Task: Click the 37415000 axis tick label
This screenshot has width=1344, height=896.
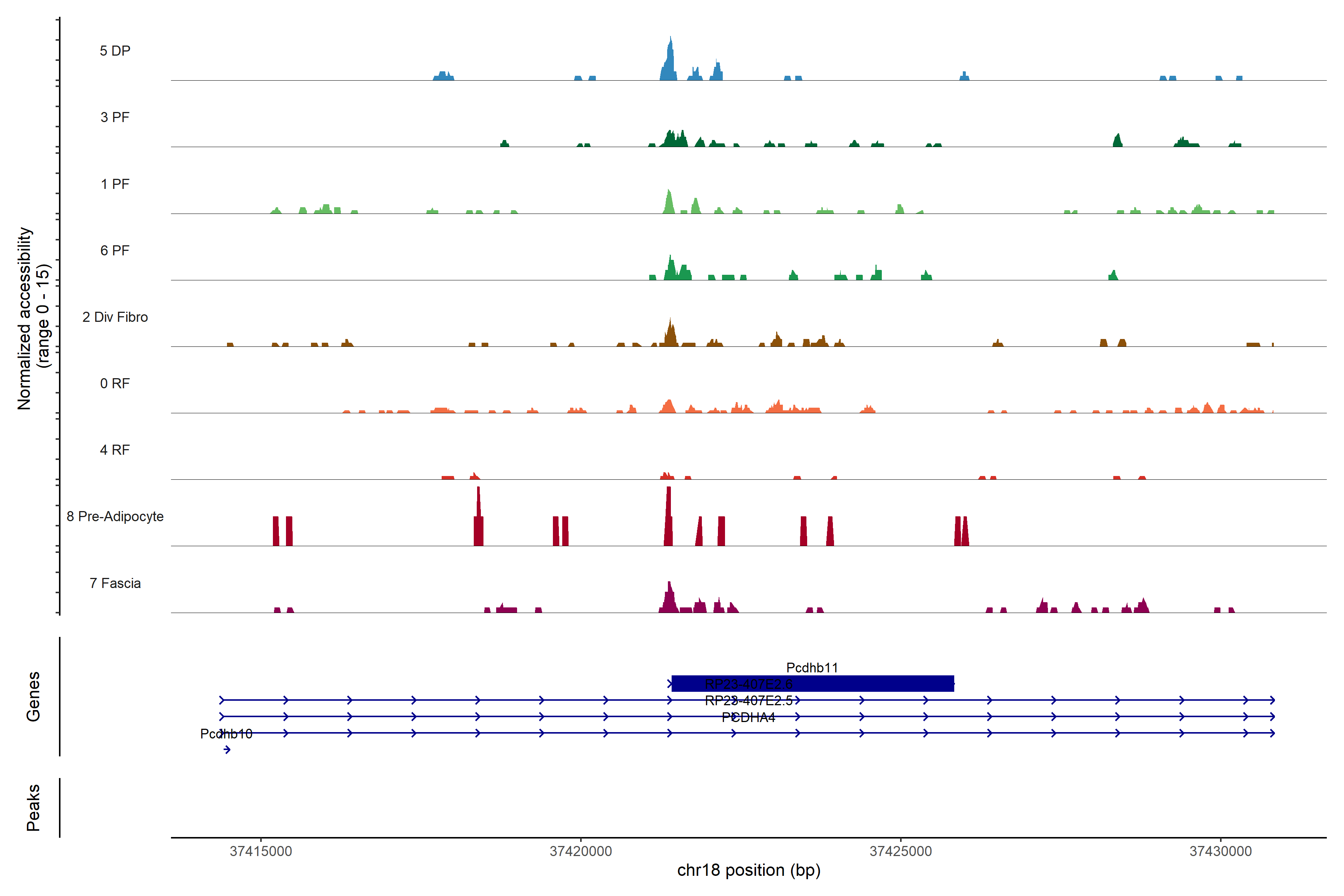Action: (x=261, y=852)
